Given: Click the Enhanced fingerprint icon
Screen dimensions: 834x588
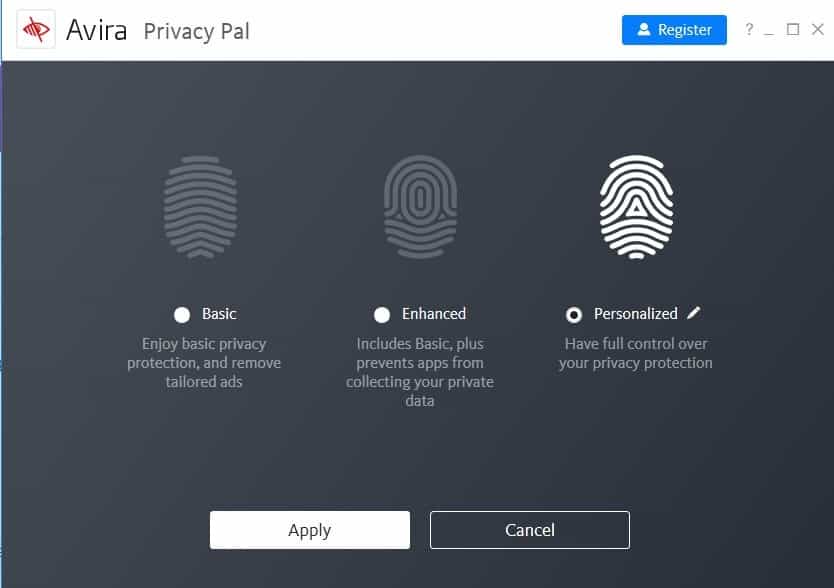Looking at the screenshot, I should [x=421, y=207].
